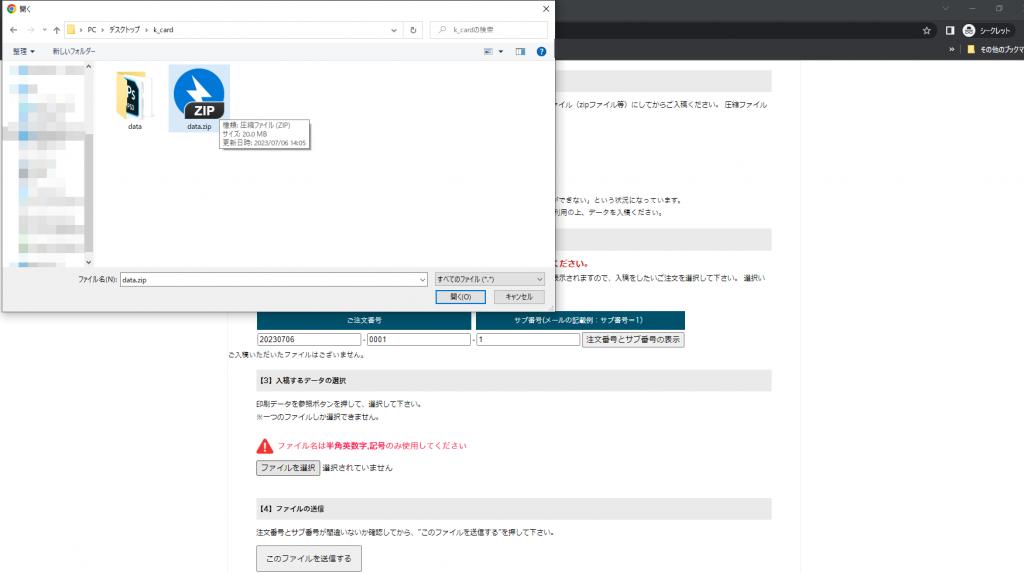Open the 整理 menu
This screenshot has height=573, width=1024.
pyautogui.click(x=23, y=50)
